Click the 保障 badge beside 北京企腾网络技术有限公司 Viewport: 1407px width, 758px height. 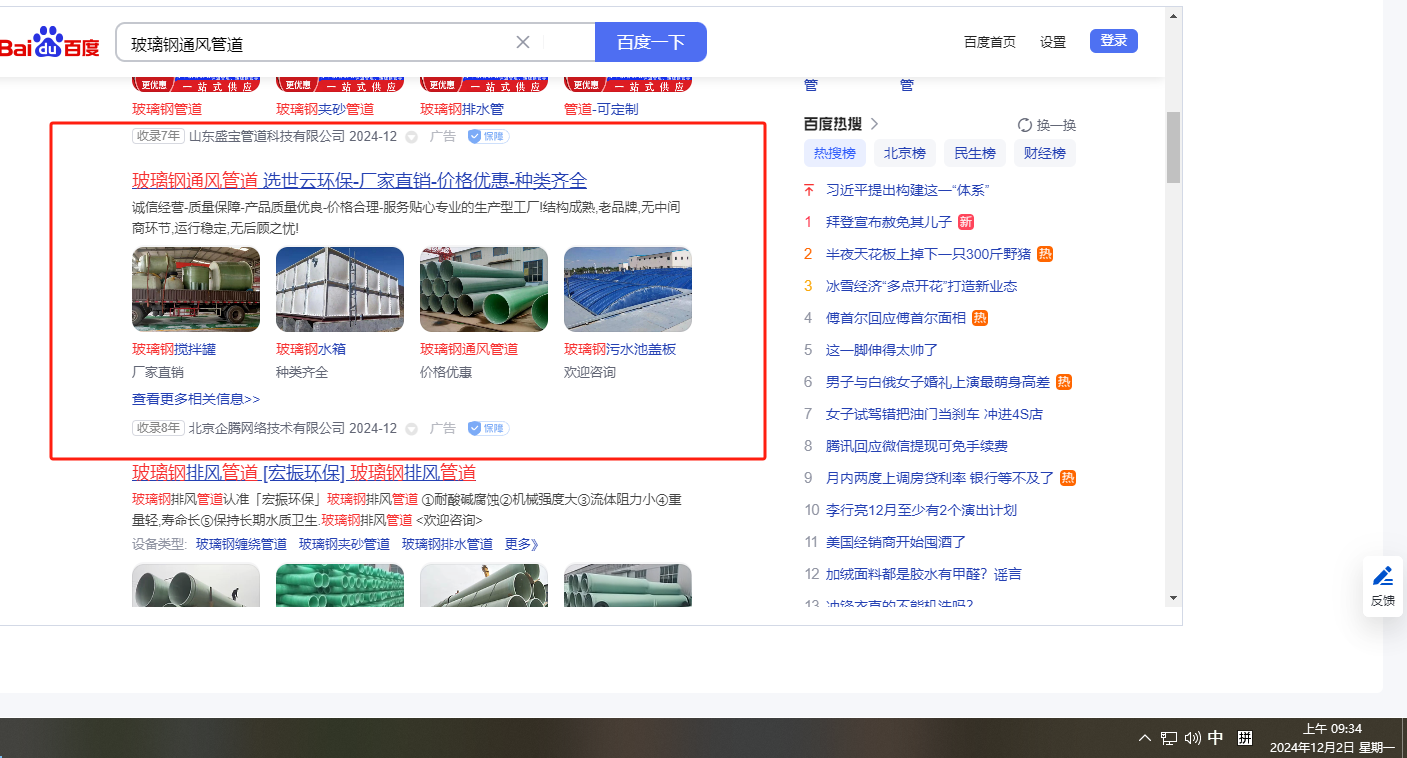point(489,428)
